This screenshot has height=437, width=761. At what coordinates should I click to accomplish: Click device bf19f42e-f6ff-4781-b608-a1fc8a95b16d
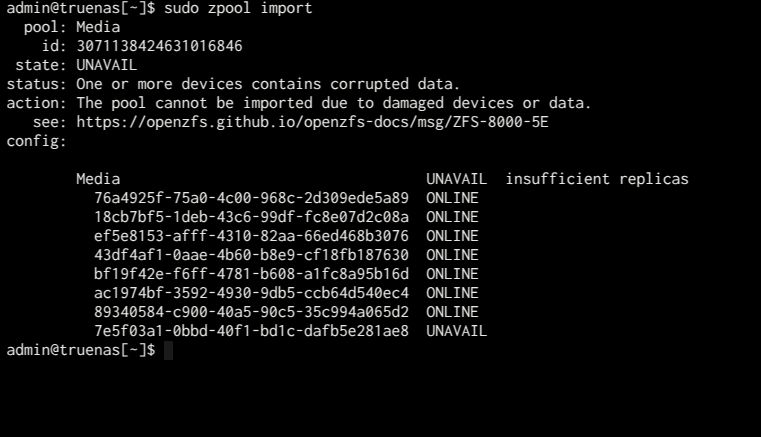point(251,274)
